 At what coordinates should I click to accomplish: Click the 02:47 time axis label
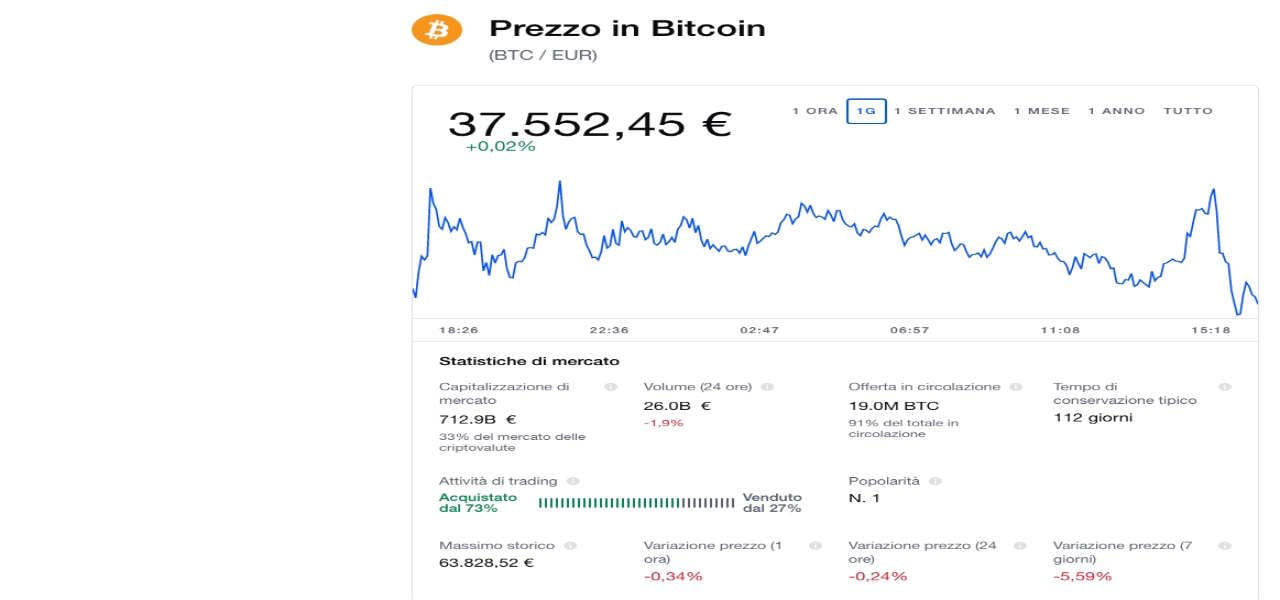[x=759, y=330]
